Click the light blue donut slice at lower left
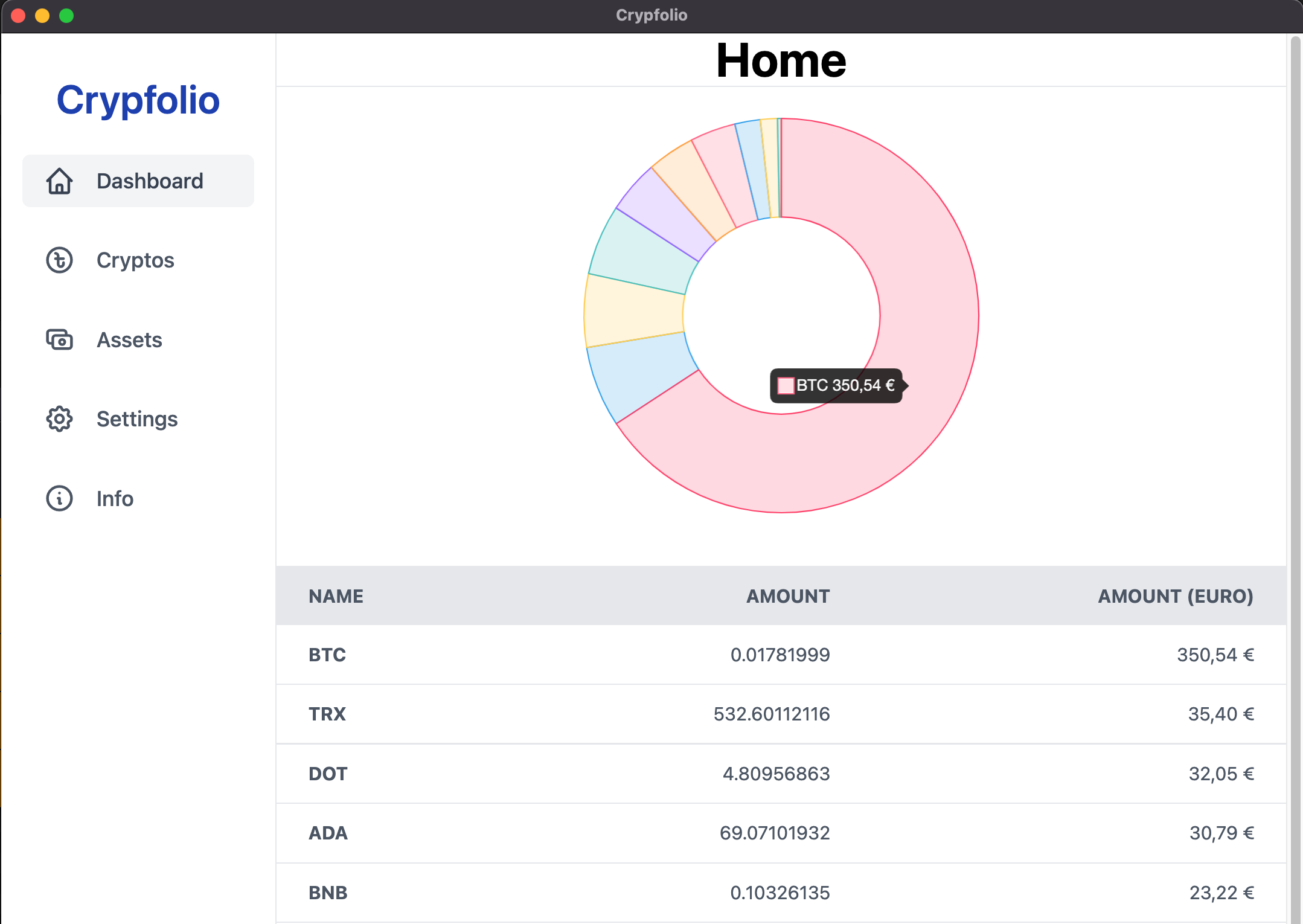 tap(640, 376)
